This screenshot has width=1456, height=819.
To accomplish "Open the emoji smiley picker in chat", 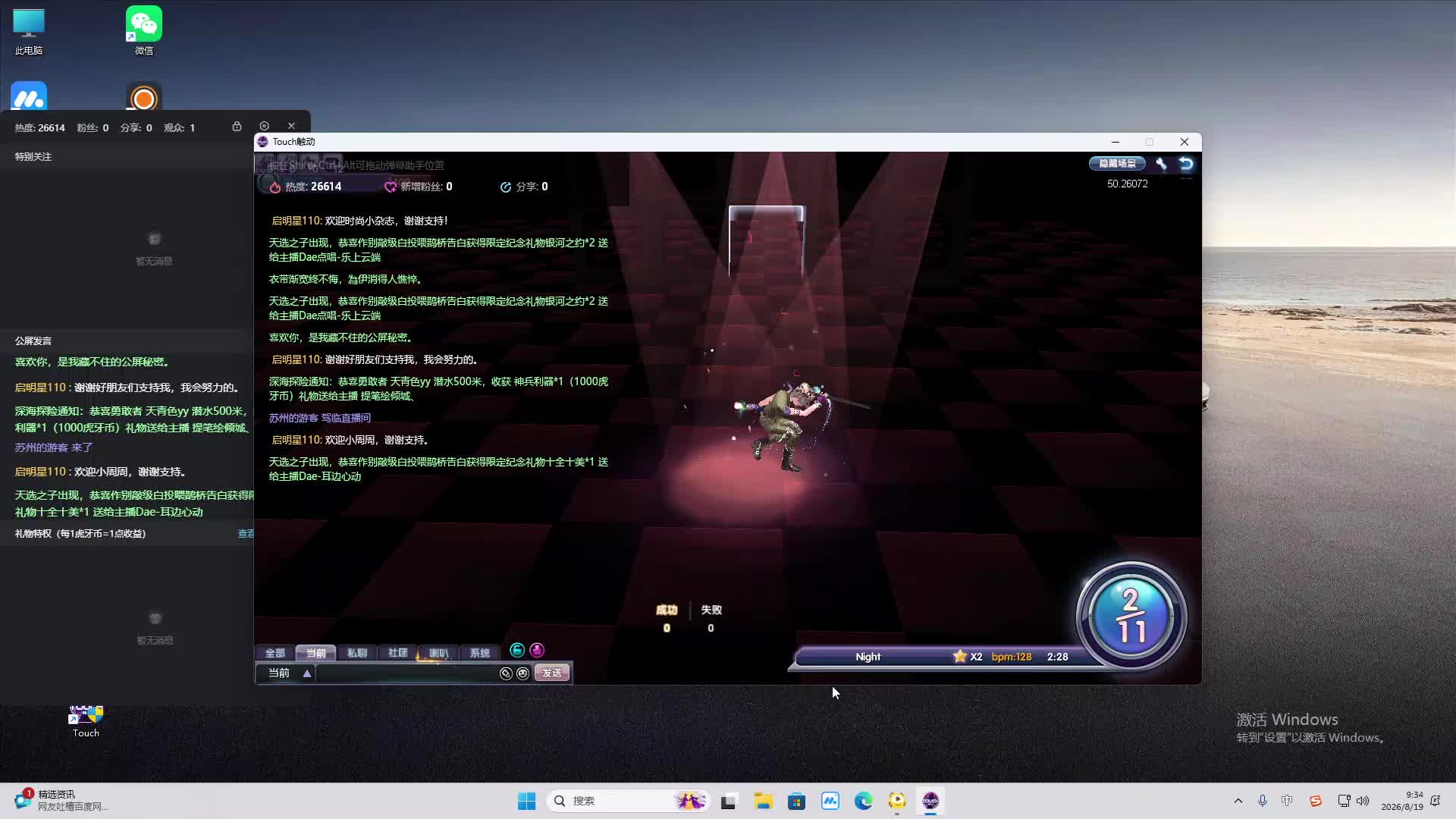I will (522, 673).
